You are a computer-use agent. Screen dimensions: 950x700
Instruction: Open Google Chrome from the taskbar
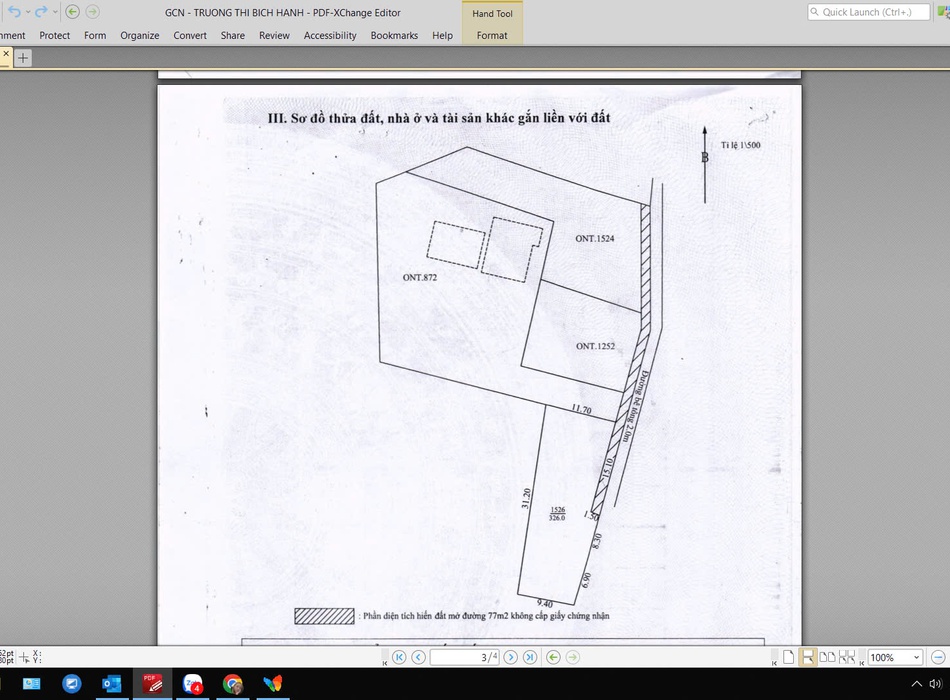(232, 684)
